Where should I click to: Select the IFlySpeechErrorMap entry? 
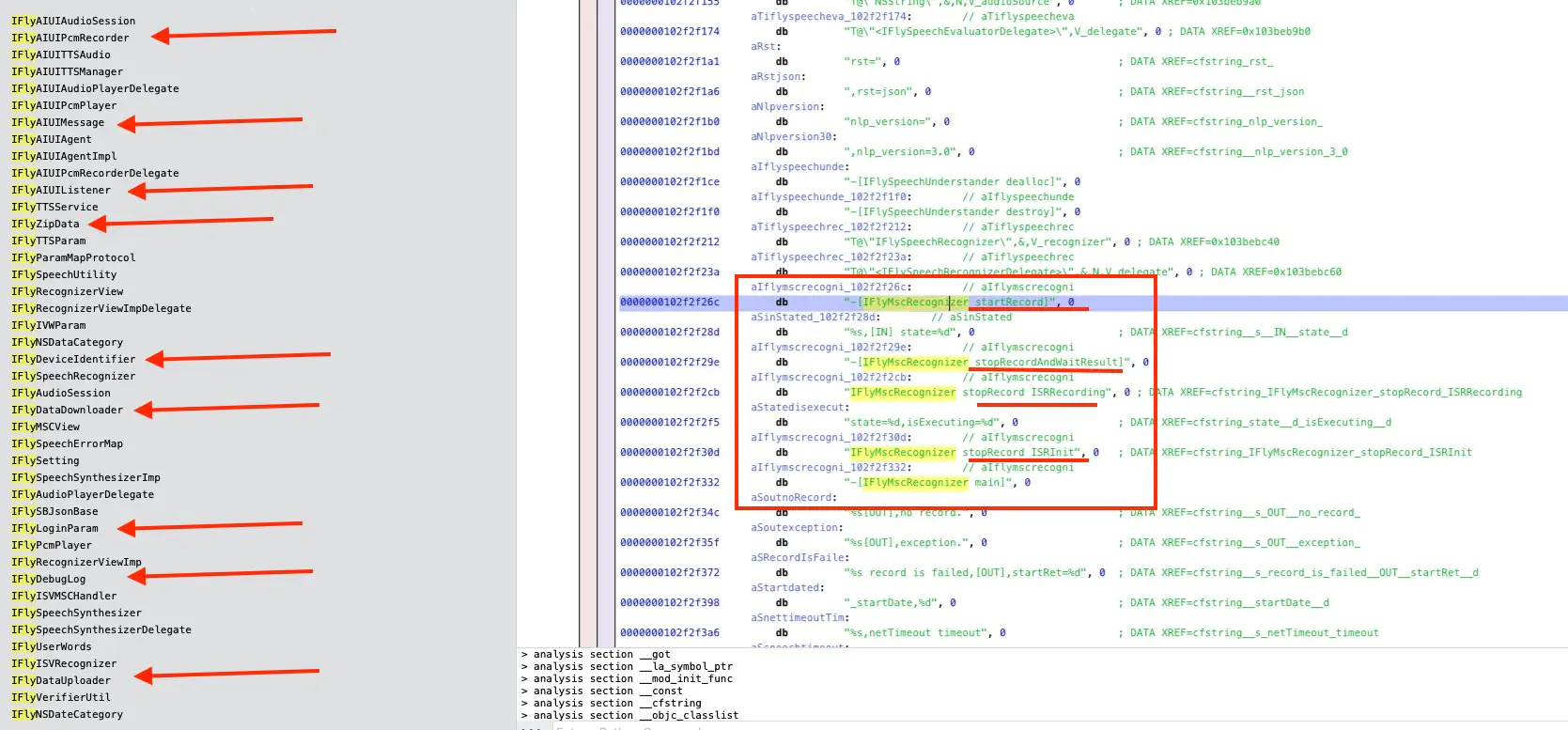pyautogui.click(x=67, y=443)
